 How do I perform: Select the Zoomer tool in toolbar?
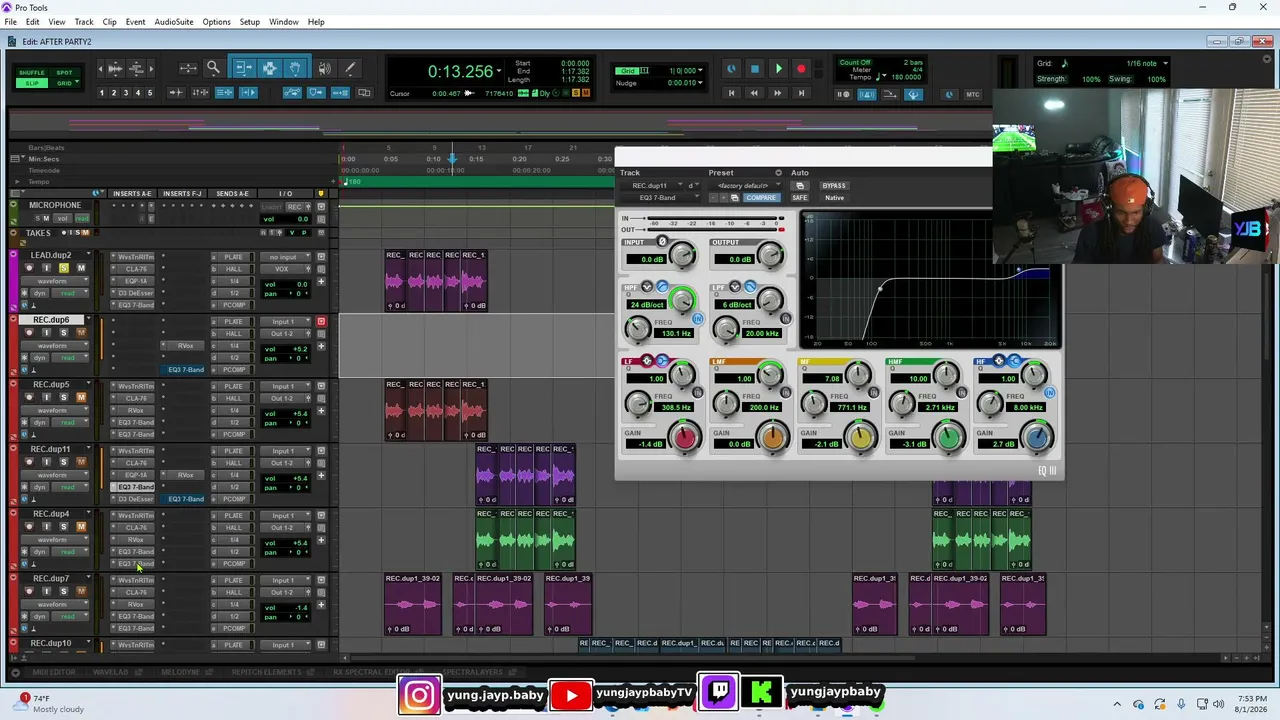coord(213,68)
